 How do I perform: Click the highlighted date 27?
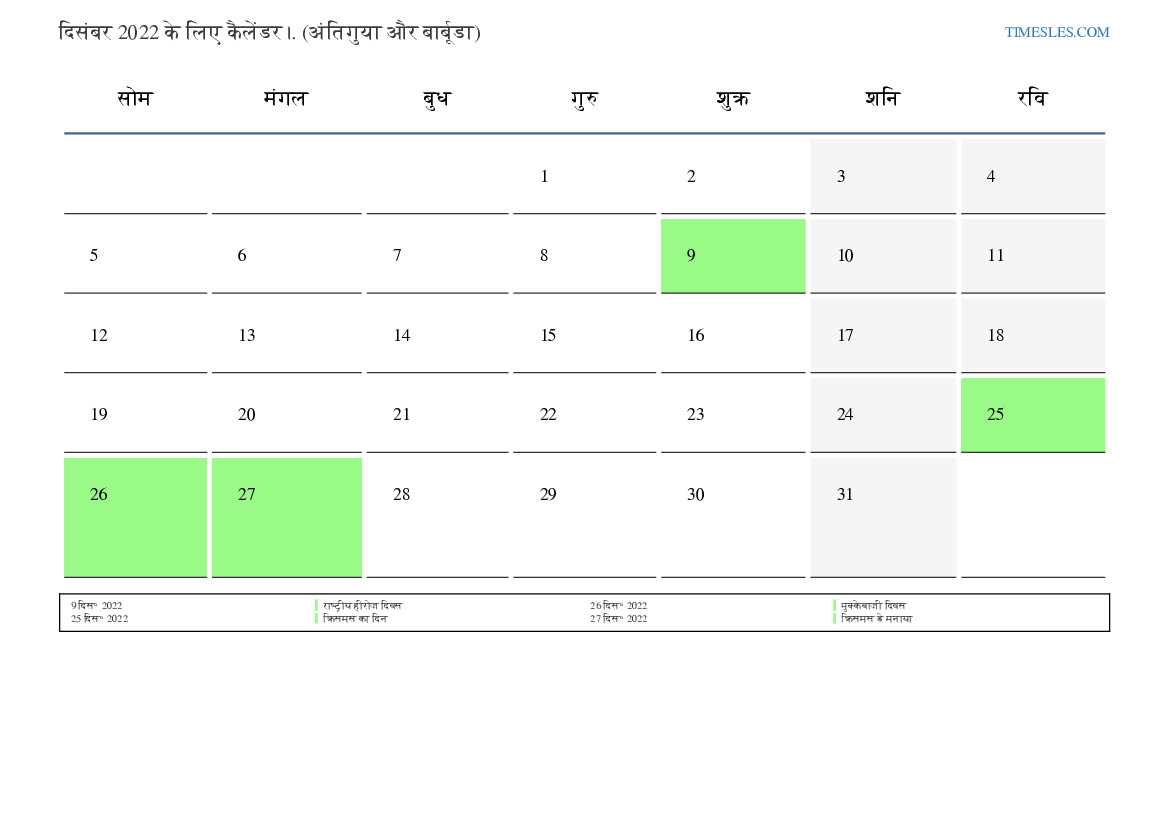tap(286, 516)
